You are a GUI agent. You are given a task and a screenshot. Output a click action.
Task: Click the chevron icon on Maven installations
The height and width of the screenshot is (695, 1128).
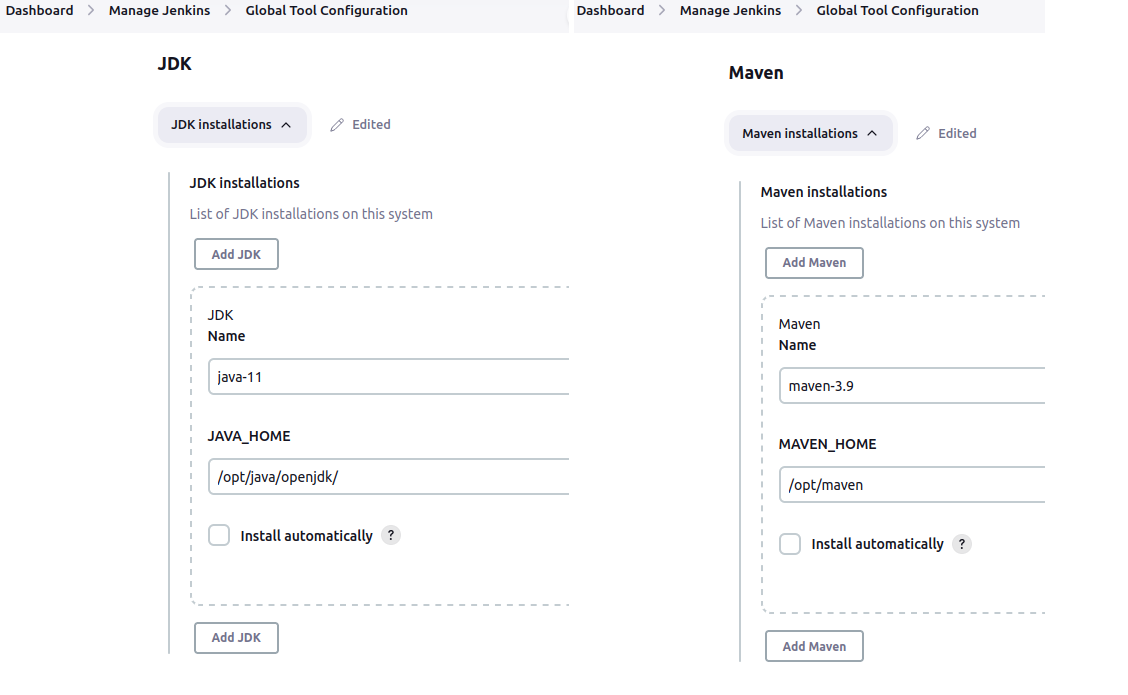point(872,133)
